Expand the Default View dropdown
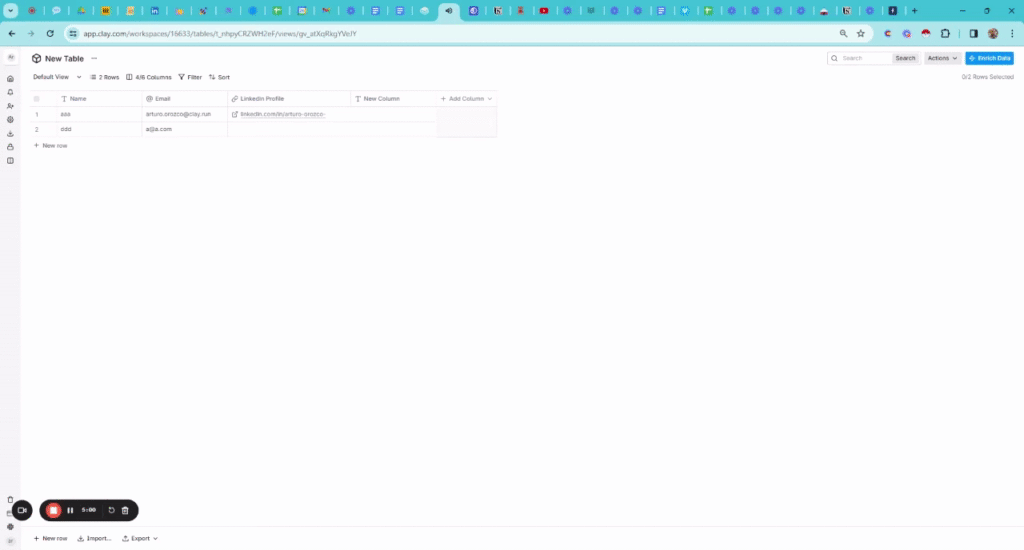 57,77
